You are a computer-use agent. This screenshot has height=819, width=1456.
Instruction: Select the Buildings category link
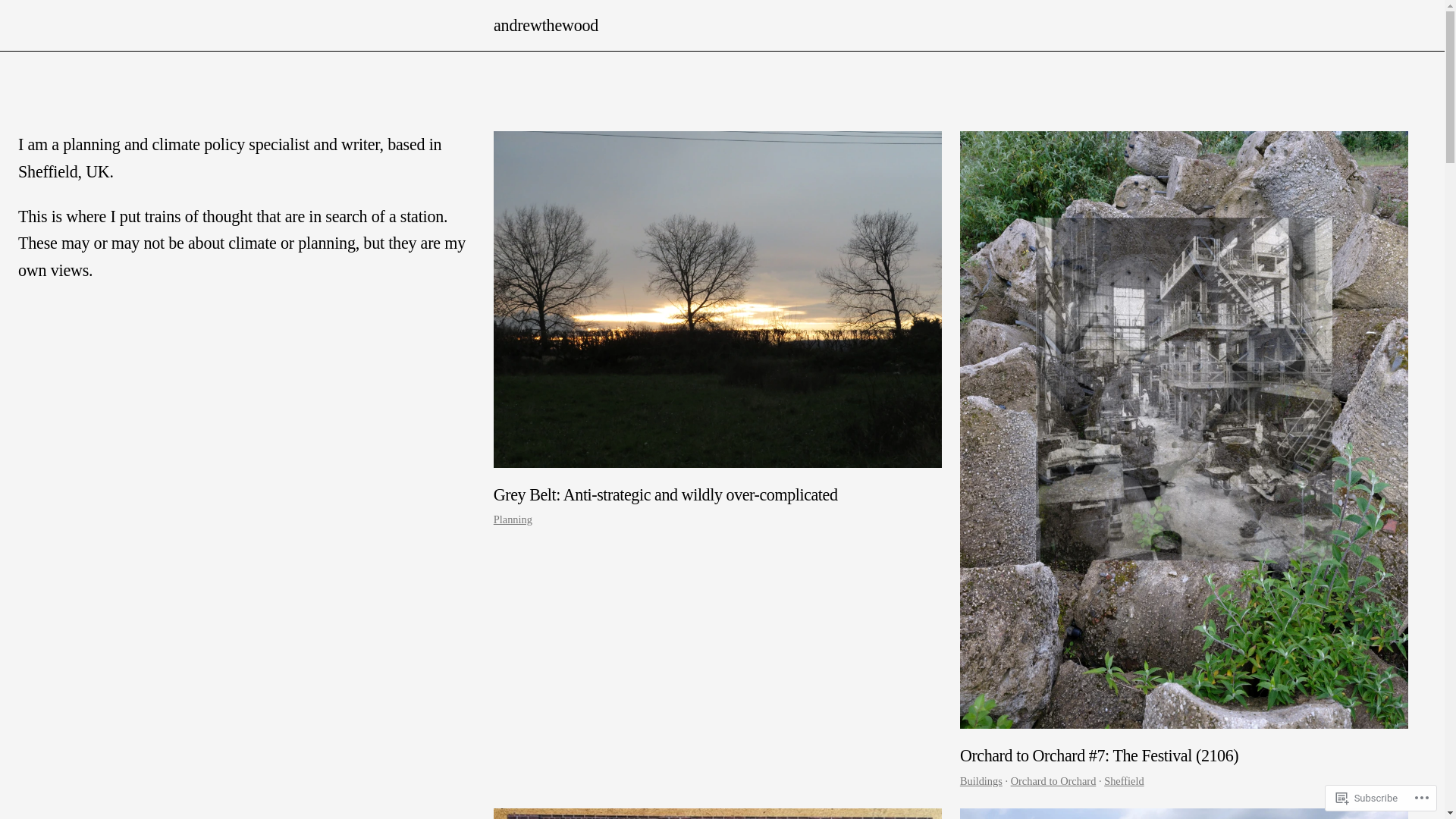[x=981, y=781]
